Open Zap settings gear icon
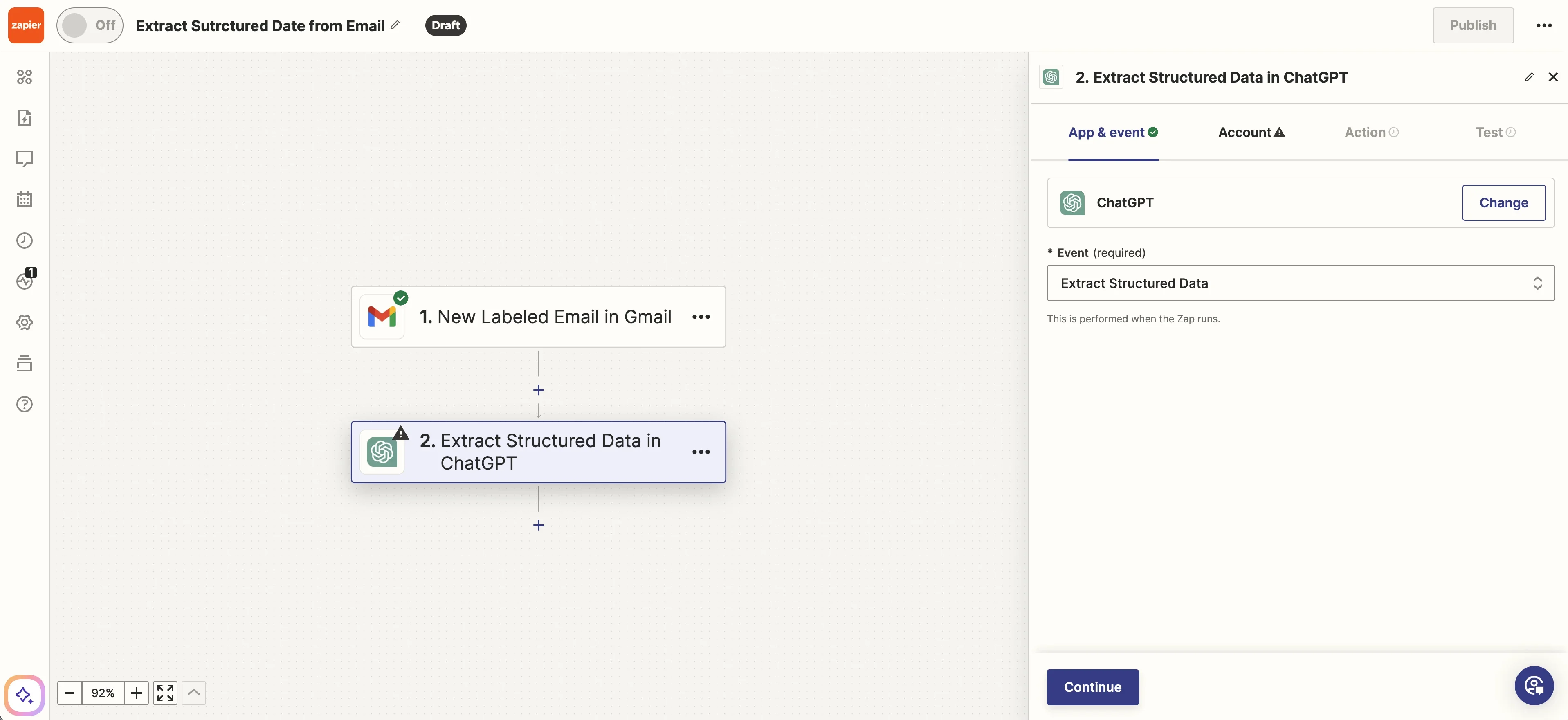The width and height of the screenshot is (1568, 720). 25,322
